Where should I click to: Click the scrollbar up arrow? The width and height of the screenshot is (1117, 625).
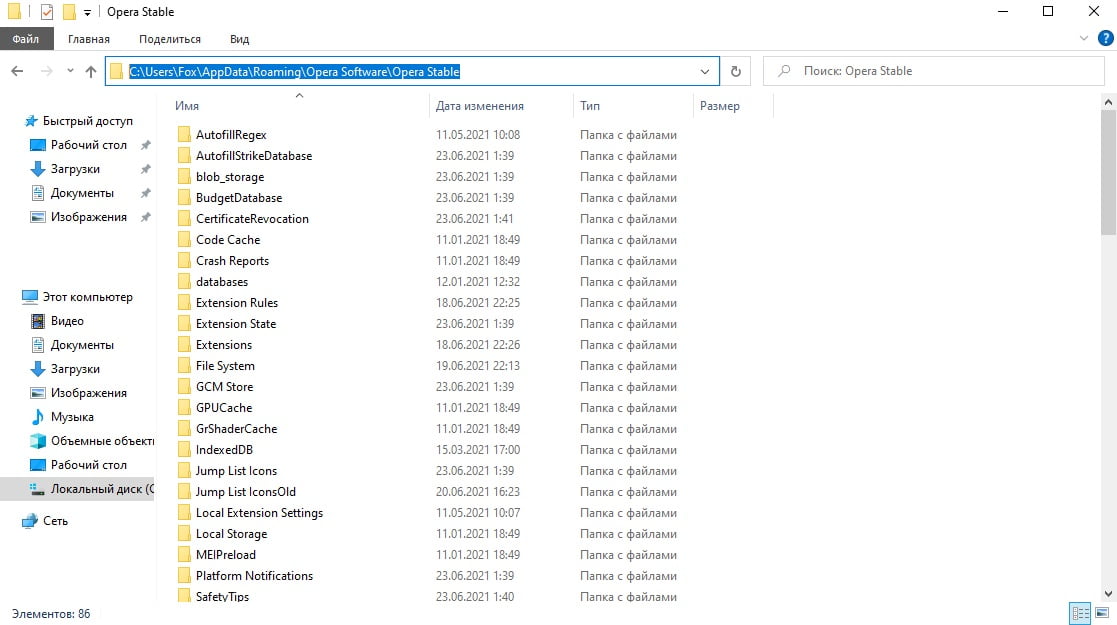(x=1108, y=103)
